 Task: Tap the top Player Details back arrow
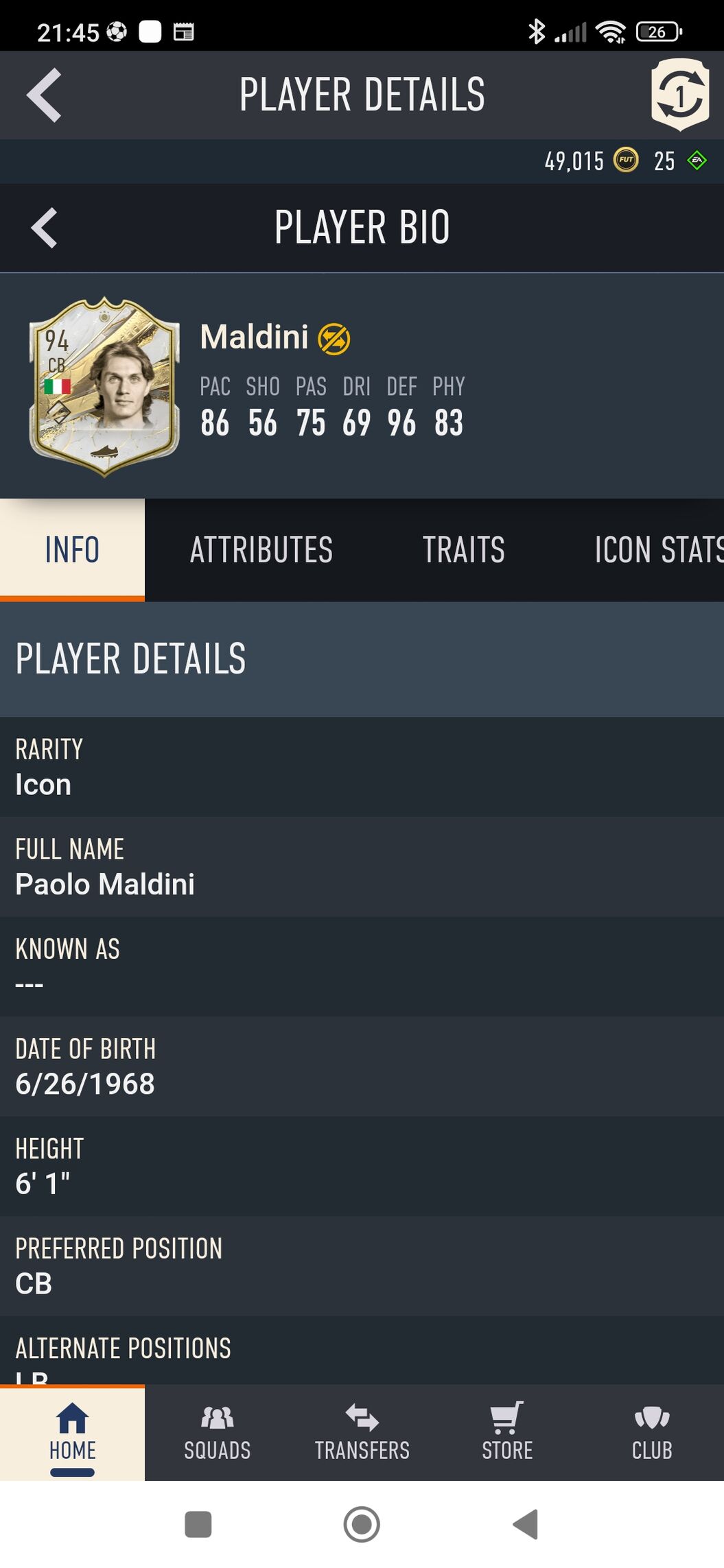44,95
